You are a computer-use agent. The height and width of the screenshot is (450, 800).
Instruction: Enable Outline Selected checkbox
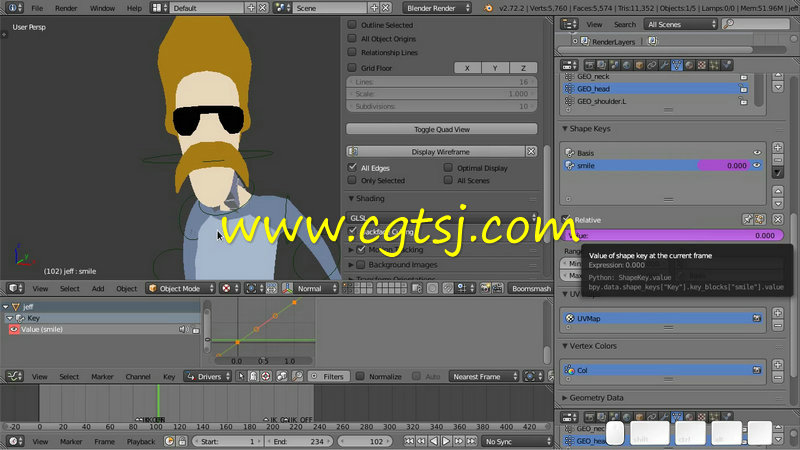[352, 24]
